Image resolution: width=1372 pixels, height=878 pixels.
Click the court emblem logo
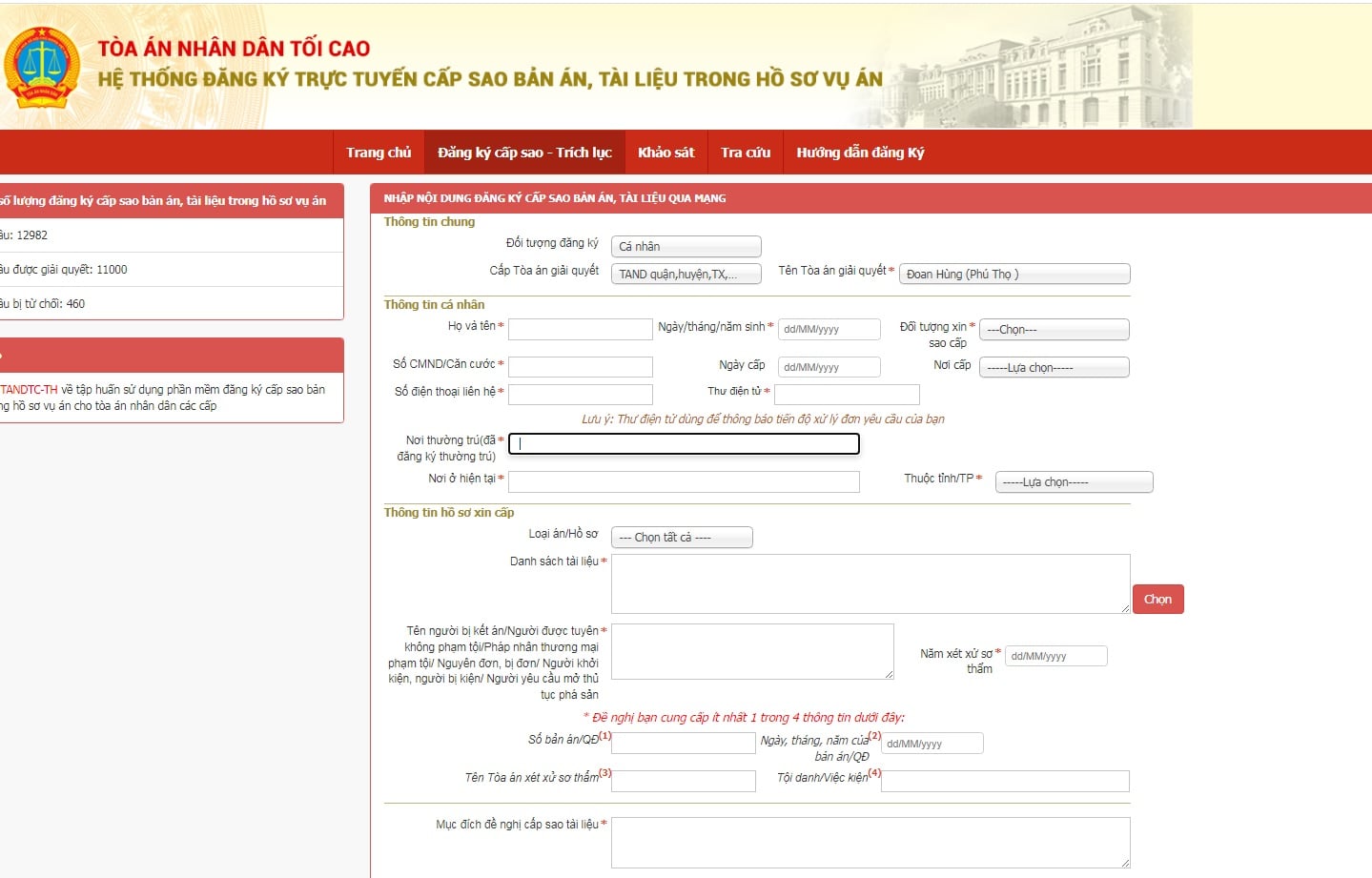(41, 66)
